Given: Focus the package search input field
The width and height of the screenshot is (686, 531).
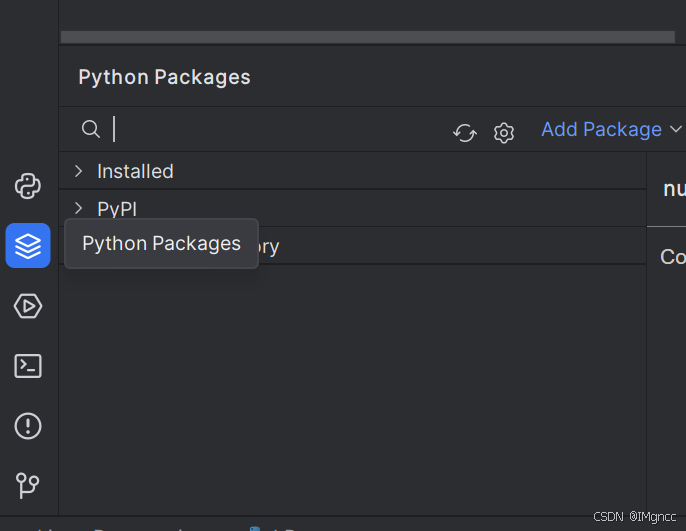Looking at the screenshot, I should pos(280,129).
